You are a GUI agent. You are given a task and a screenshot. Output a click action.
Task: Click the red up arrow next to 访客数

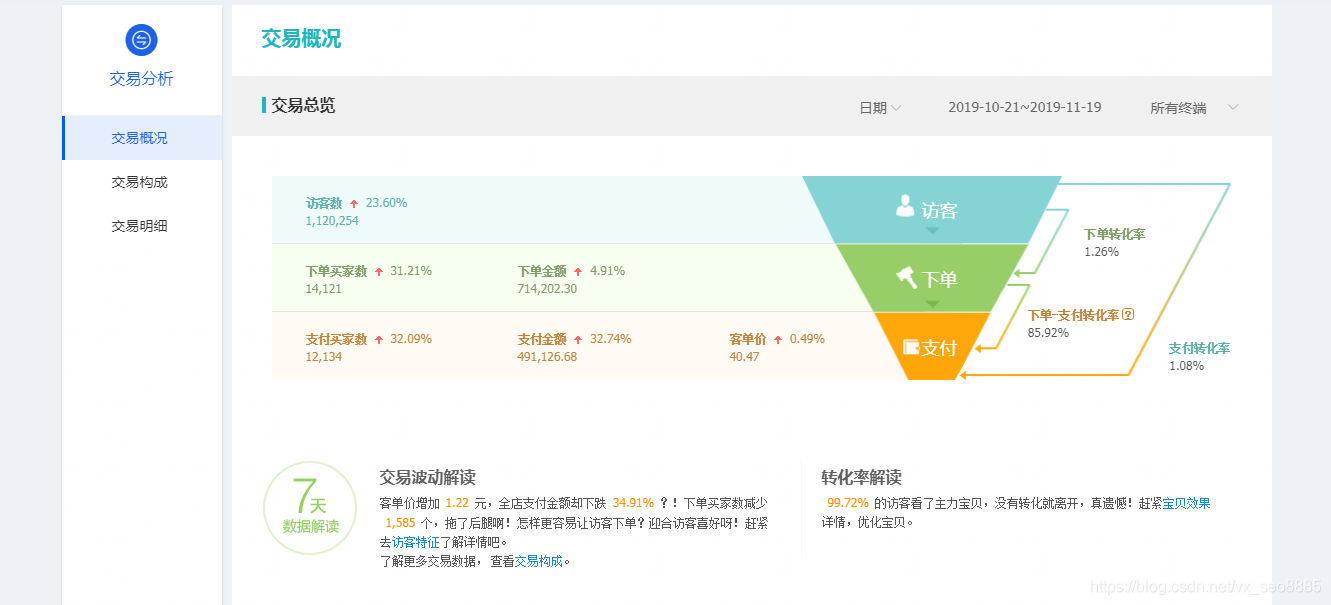click(354, 204)
